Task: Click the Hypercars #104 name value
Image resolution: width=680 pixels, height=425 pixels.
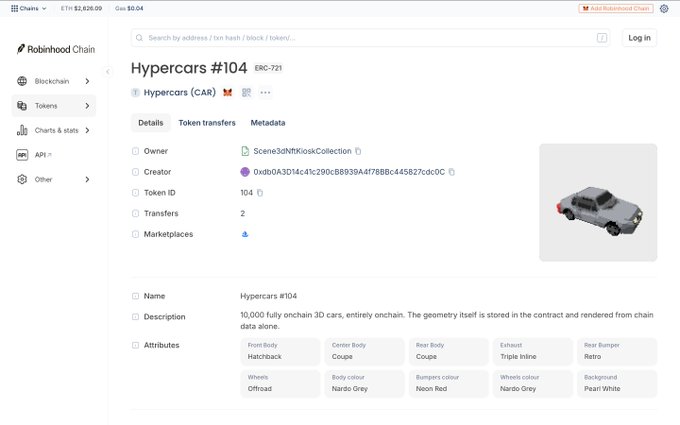Action: click(x=268, y=296)
